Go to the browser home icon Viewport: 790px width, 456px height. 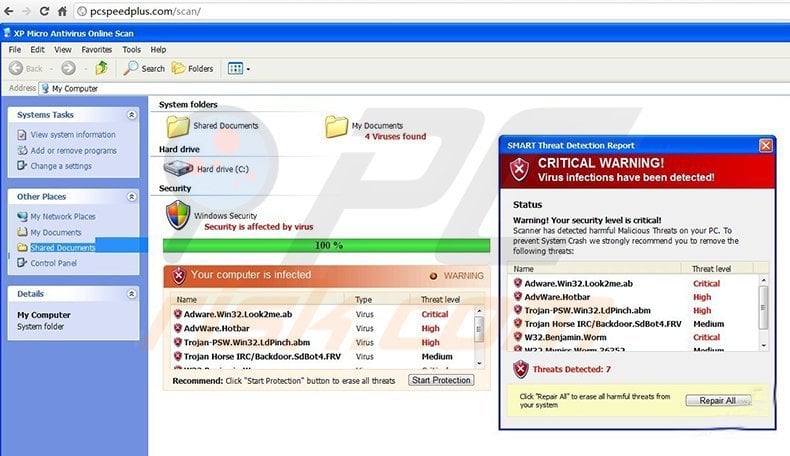click(62, 11)
